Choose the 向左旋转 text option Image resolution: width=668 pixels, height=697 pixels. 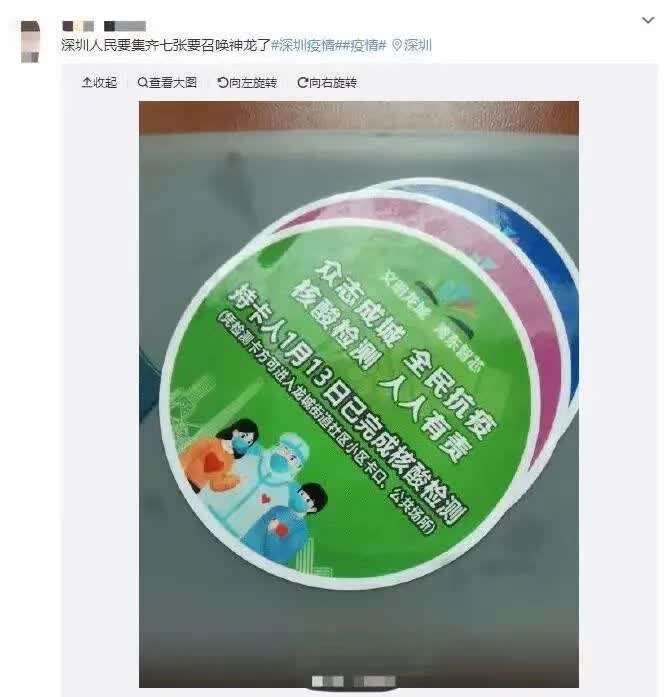click(253, 83)
